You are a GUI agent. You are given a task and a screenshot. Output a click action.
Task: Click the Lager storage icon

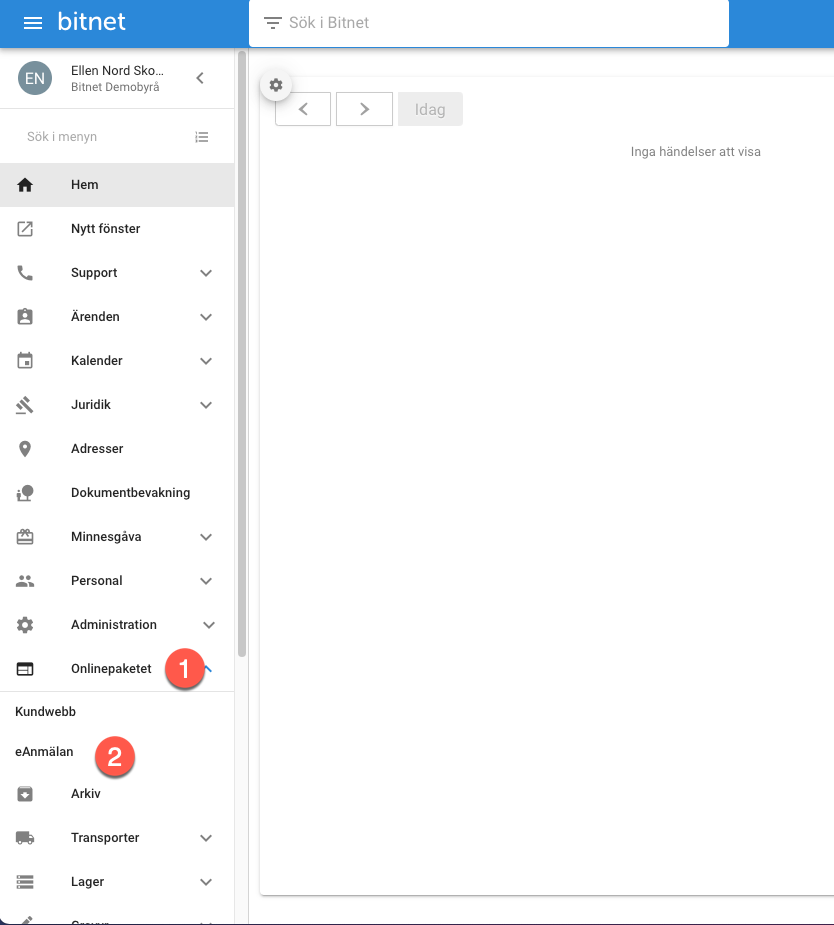point(25,882)
